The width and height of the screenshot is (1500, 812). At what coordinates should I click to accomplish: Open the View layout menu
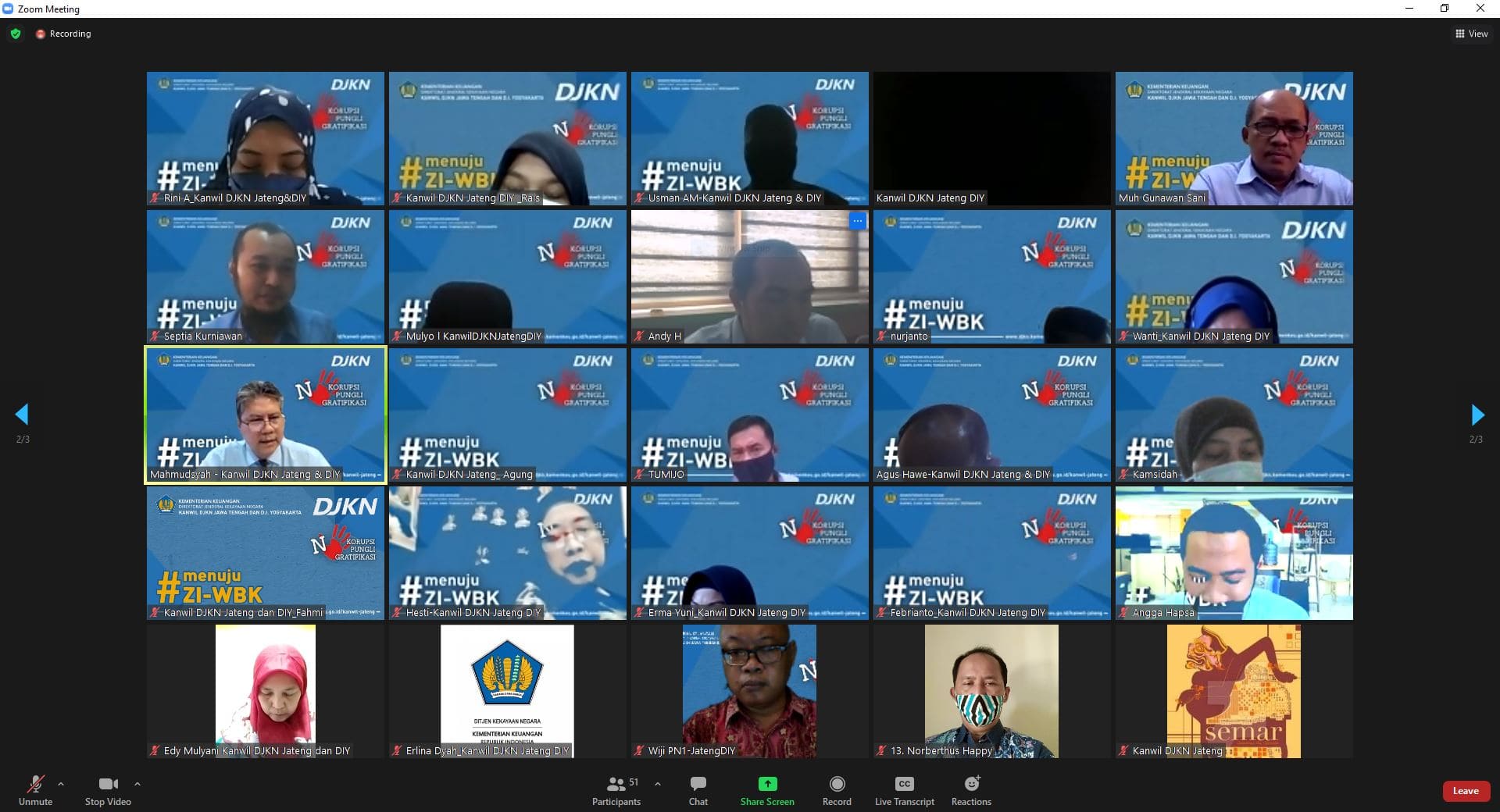1471,34
